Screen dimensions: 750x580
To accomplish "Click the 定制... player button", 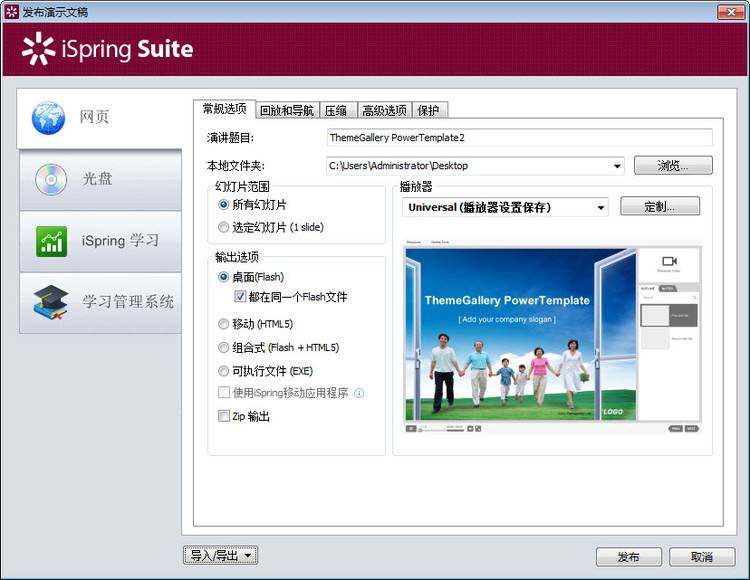I will [660, 207].
